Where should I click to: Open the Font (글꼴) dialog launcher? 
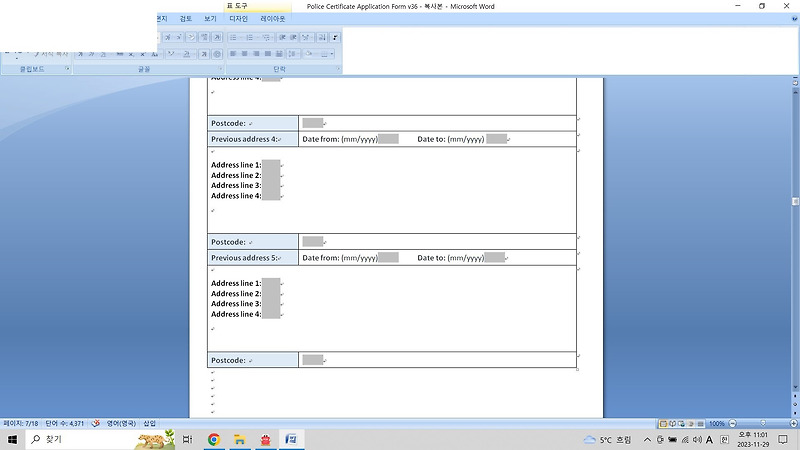point(220,68)
